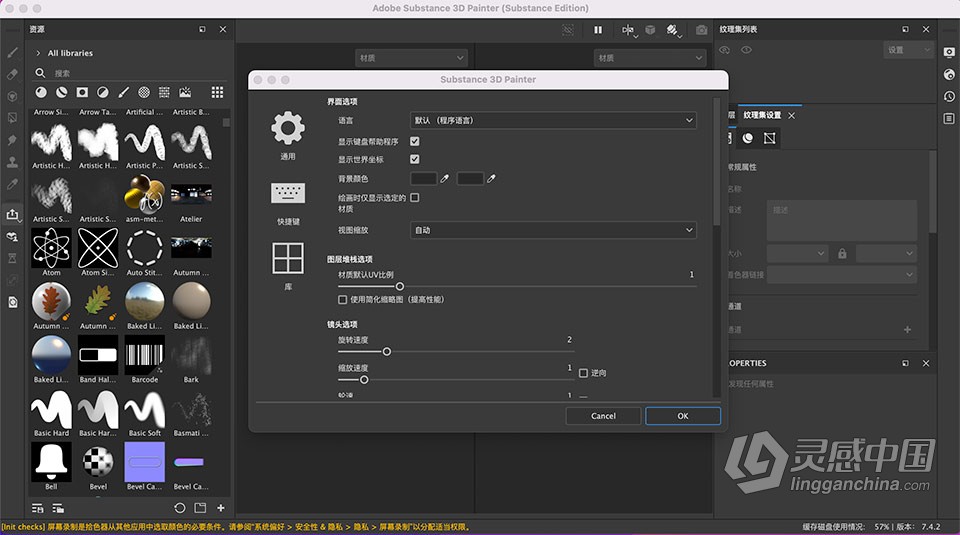Open log list icon in right sidebar

[949, 118]
